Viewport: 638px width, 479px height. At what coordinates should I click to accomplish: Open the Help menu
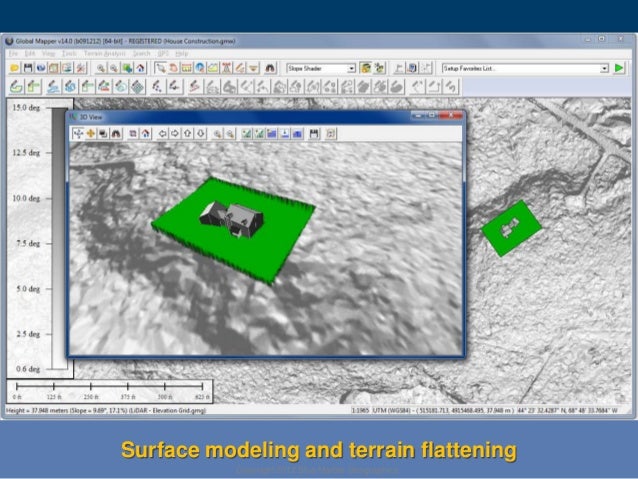(182, 53)
